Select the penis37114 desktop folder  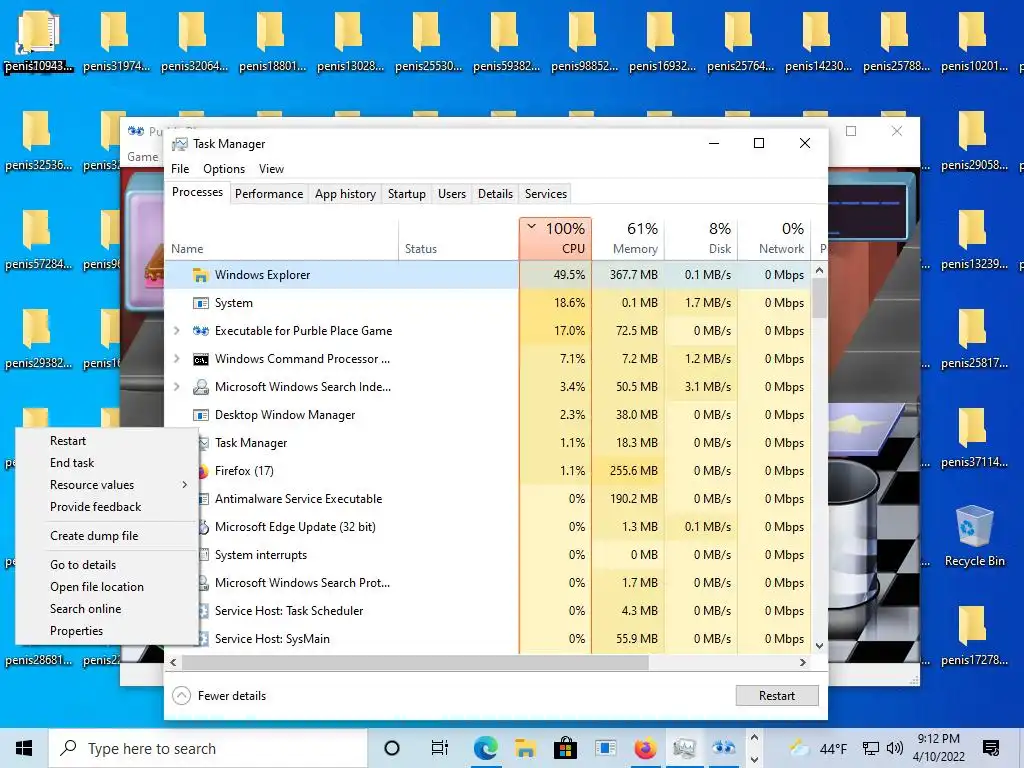(x=974, y=437)
